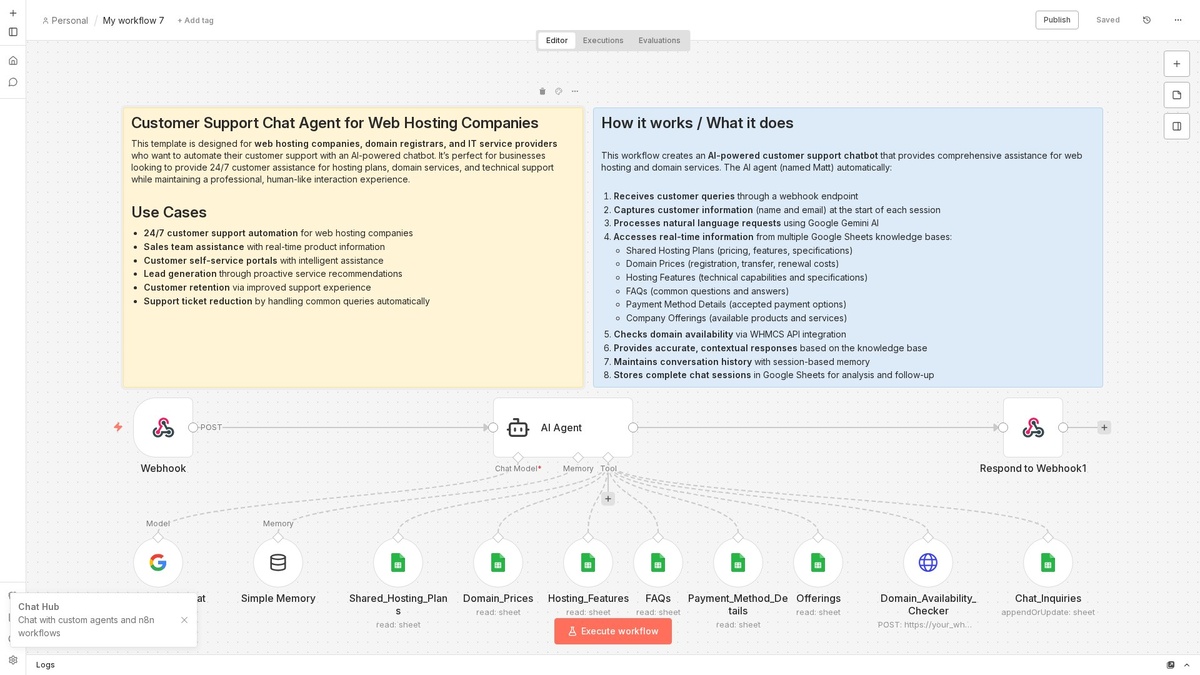Image resolution: width=1200 pixels, height=675 pixels.
Task: Click the 'appendOrUpdate: sheet' subtitle
Action: click(1048, 612)
